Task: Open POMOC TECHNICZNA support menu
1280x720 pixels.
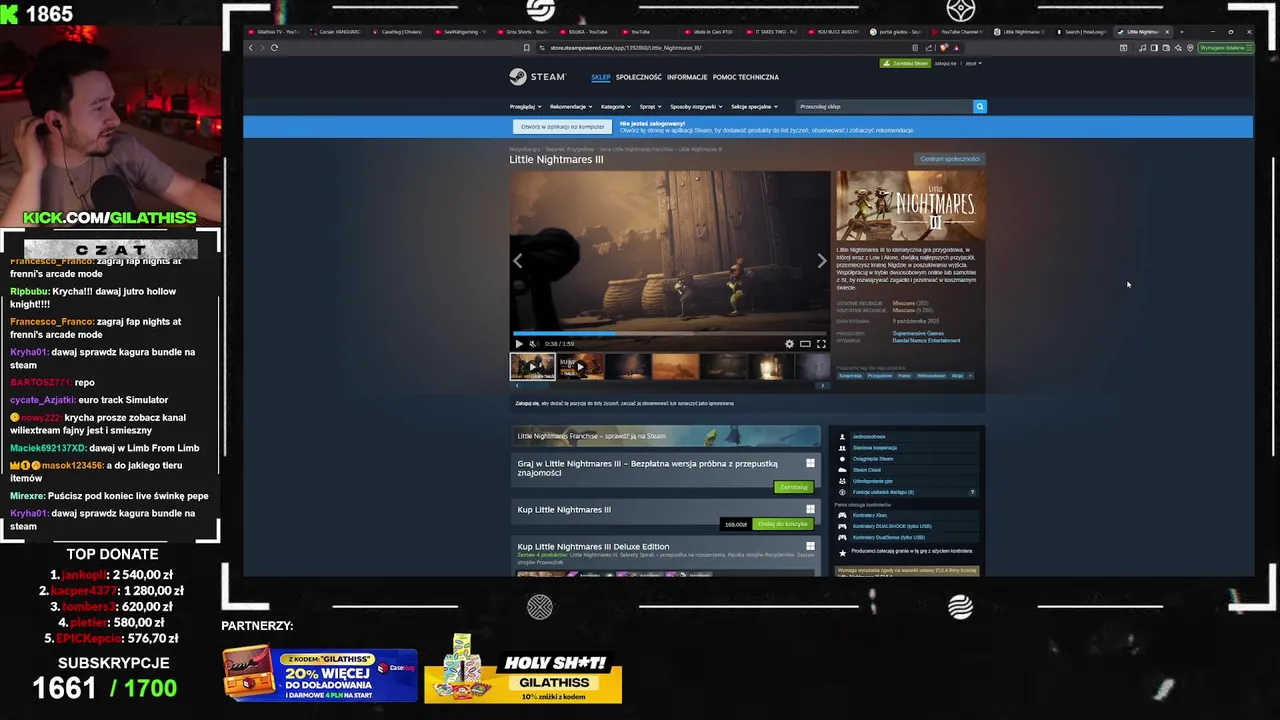Action: coord(745,77)
